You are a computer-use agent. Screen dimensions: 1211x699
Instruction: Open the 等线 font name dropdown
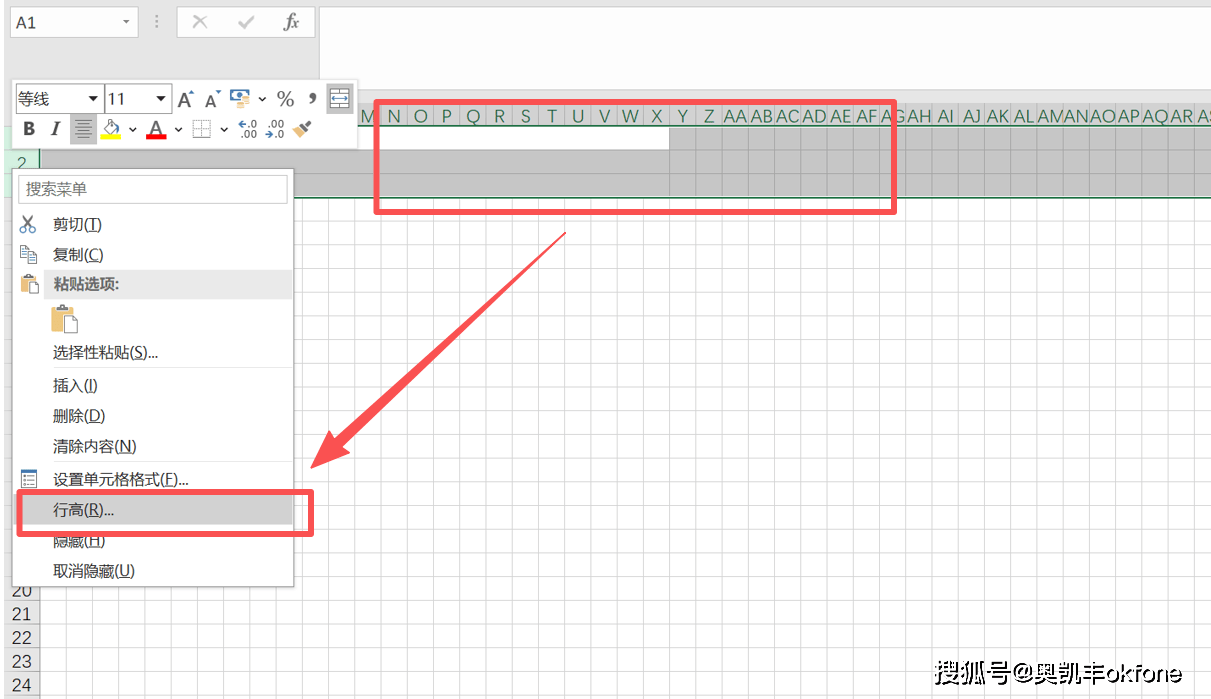pos(93,99)
